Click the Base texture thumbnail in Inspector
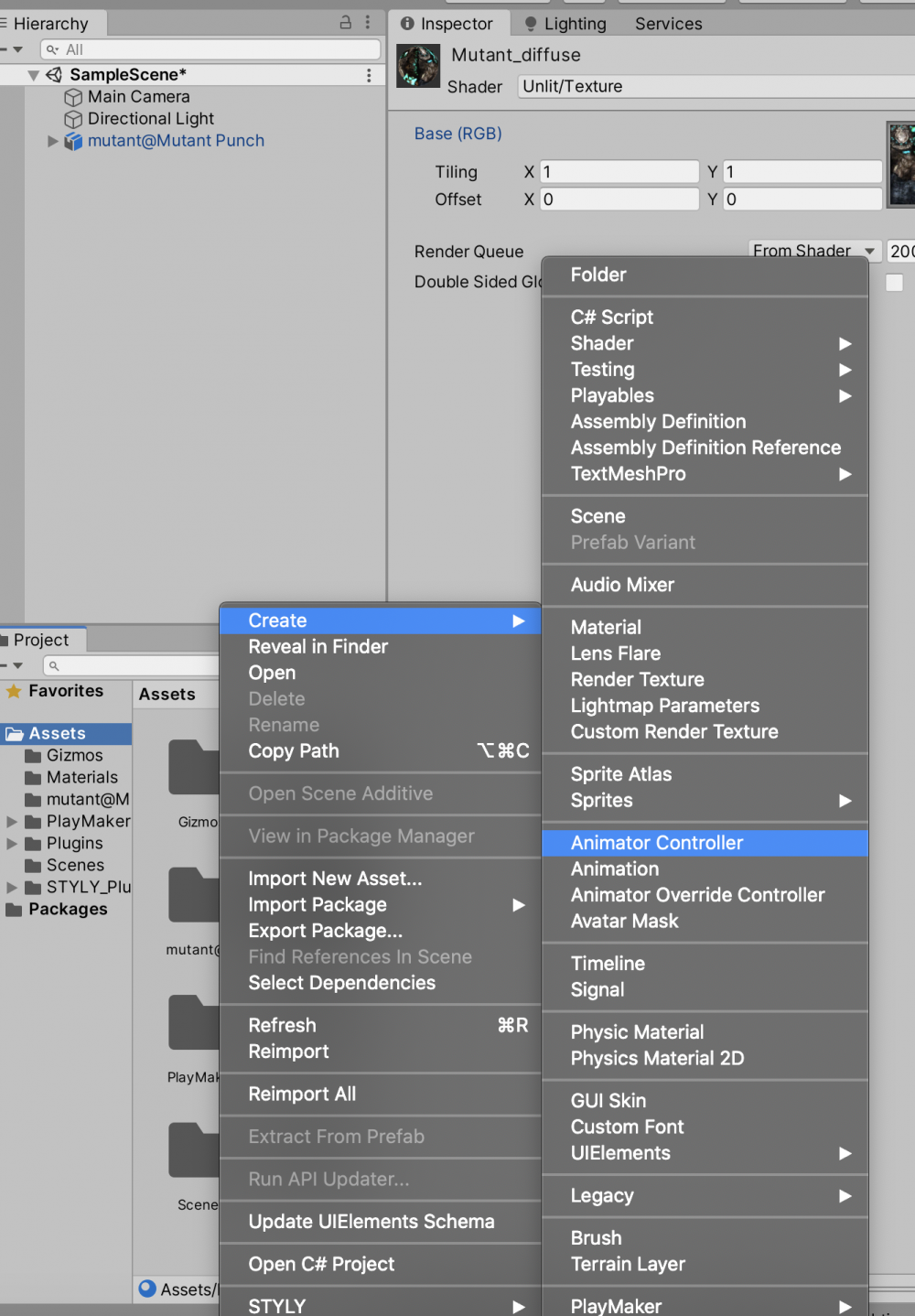The height and width of the screenshot is (1316, 915). pyautogui.click(x=901, y=165)
